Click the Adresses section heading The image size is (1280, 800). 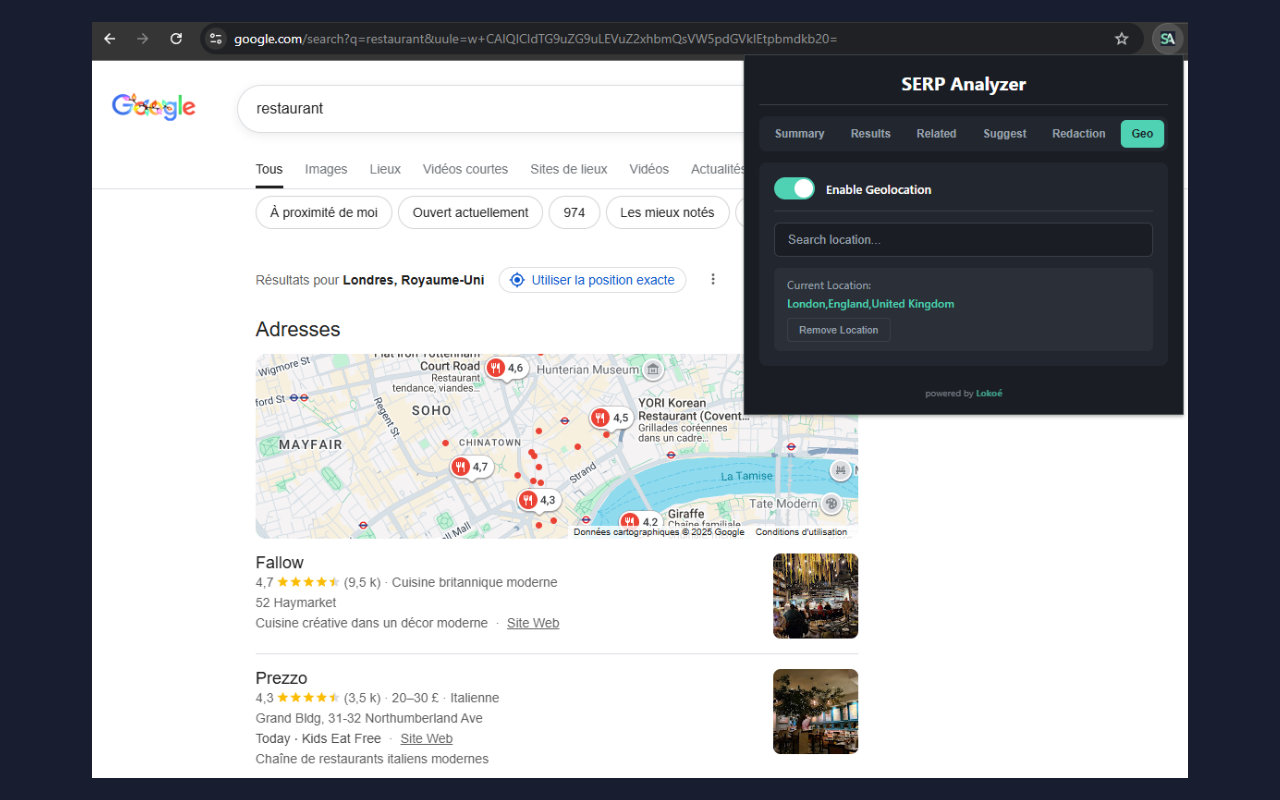click(x=298, y=329)
